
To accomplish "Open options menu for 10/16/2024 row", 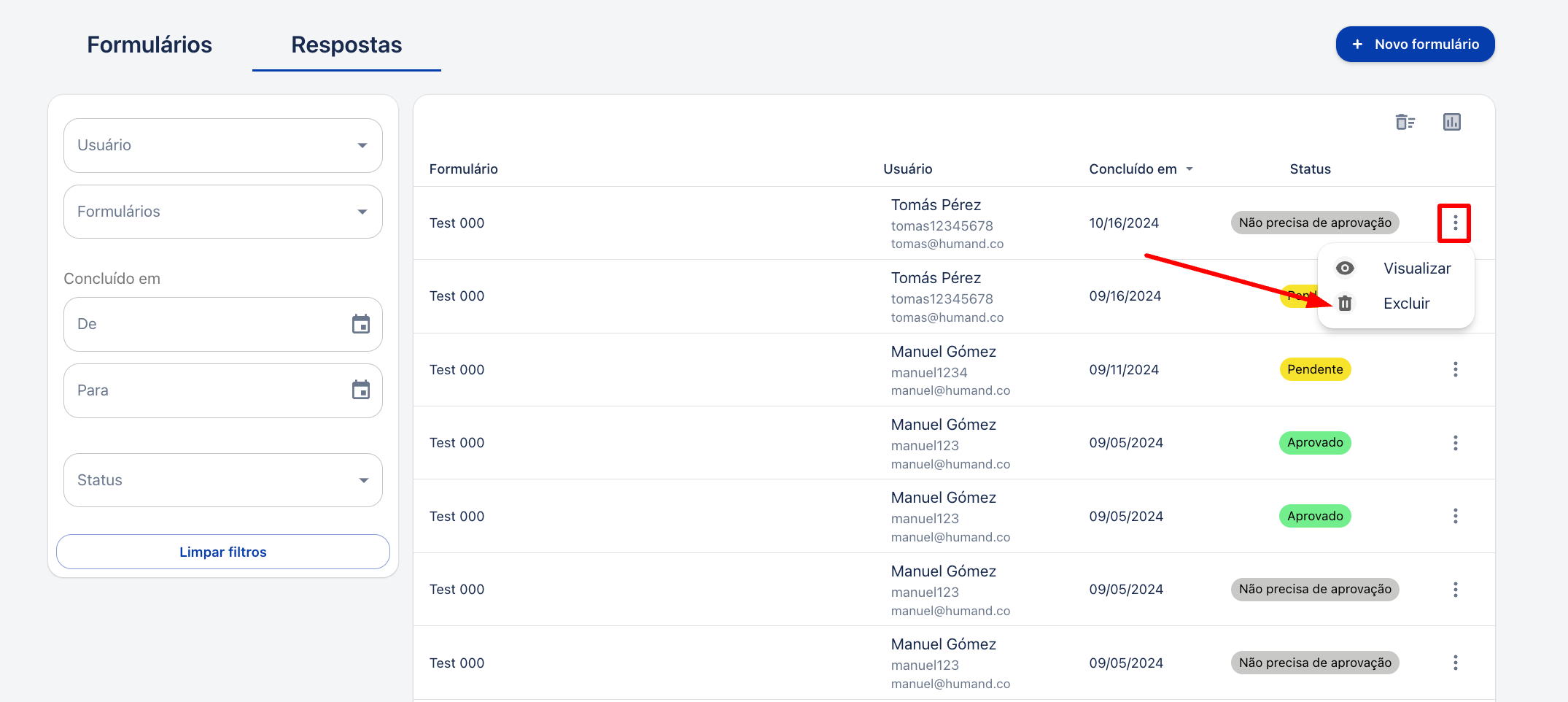I will 1455,223.
